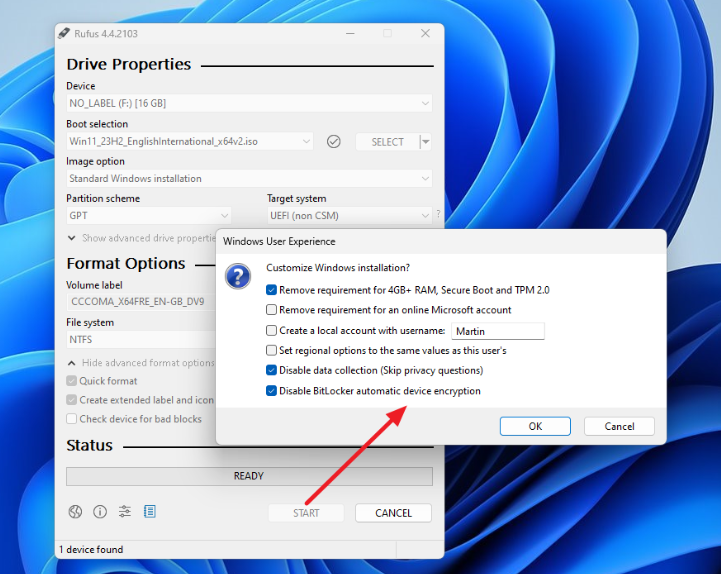Click the 'Format Options' heading
The width and height of the screenshot is (721, 574).
[126, 264]
